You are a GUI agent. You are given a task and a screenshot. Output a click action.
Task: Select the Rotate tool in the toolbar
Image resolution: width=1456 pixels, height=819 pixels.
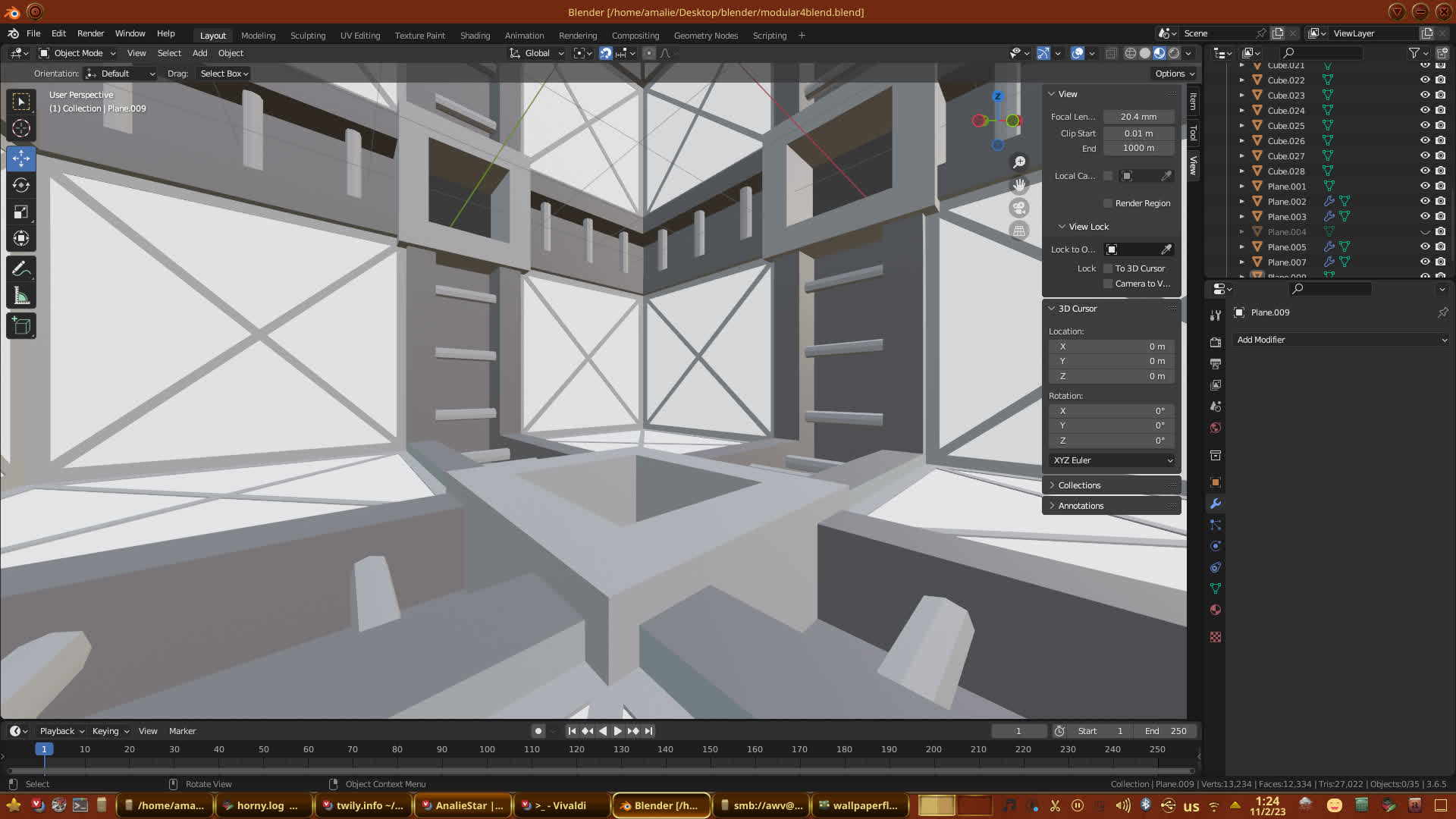pyautogui.click(x=21, y=186)
